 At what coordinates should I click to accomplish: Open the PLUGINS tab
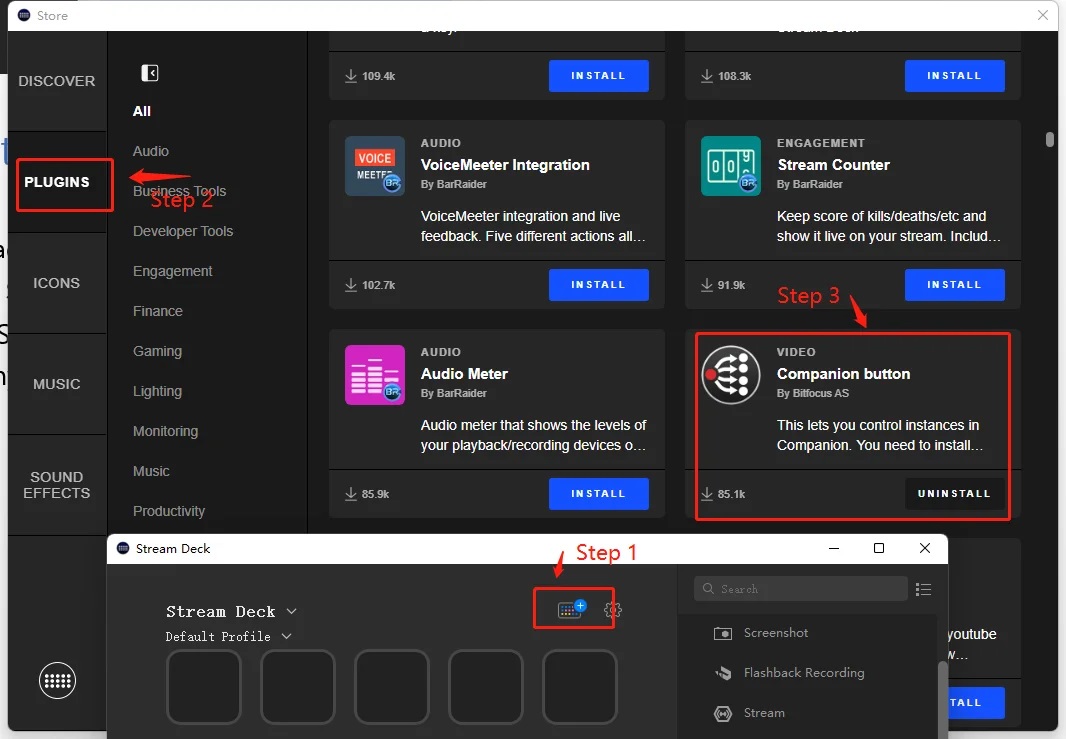(57, 182)
